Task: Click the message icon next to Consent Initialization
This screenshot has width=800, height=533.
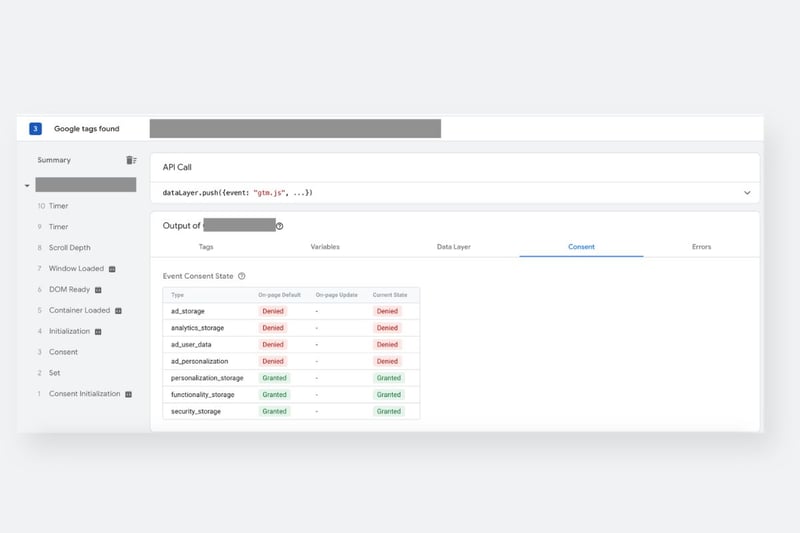Action: [x=129, y=394]
